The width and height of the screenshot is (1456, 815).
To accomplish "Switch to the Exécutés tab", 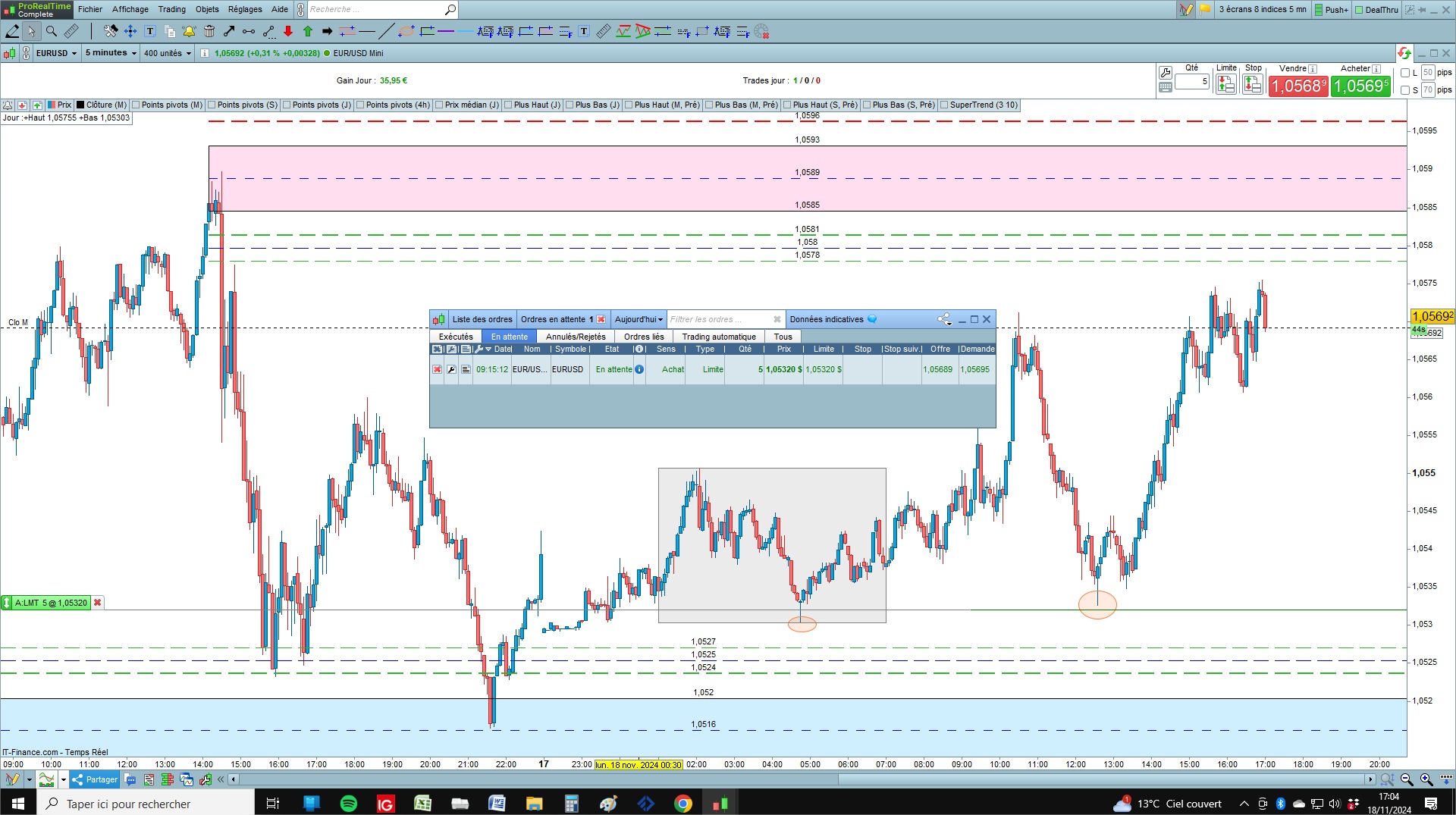I will point(456,337).
